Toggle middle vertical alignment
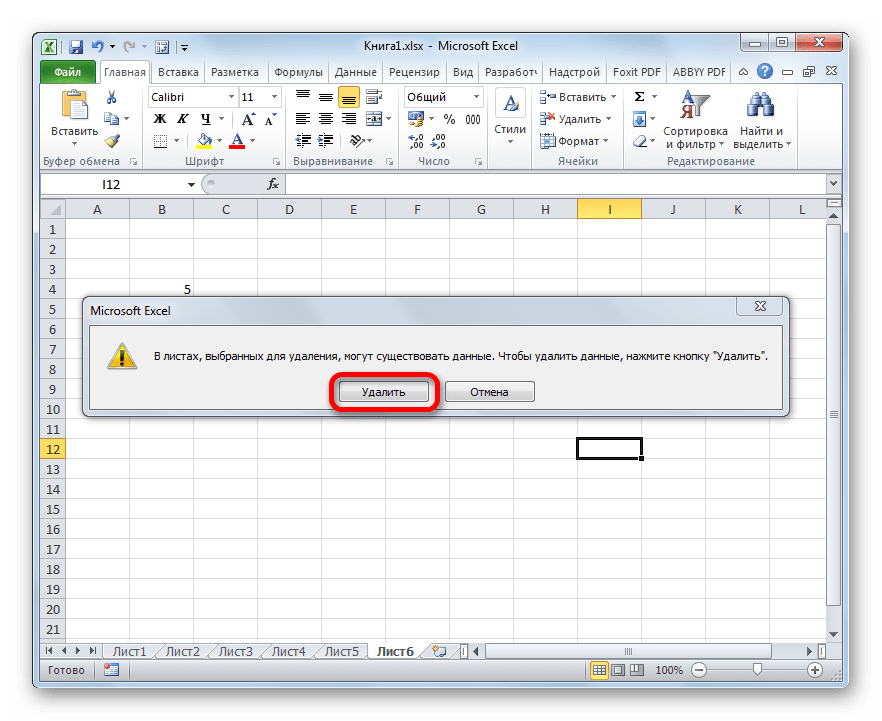The height and width of the screenshot is (721, 882). (x=326, y=97)
